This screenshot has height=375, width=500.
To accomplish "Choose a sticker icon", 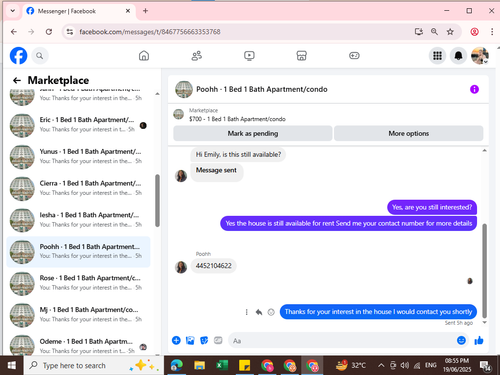I will click(x=204, y=340).
